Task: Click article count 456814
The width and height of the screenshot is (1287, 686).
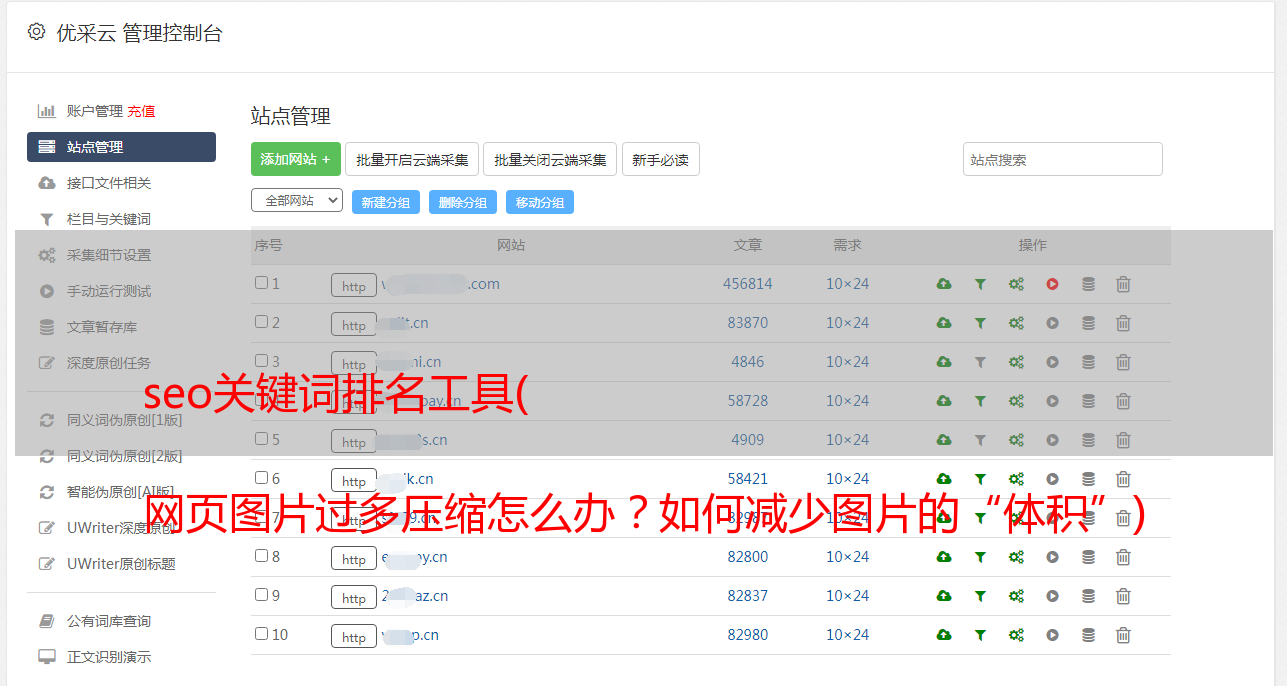Action: tap(748, 284)
